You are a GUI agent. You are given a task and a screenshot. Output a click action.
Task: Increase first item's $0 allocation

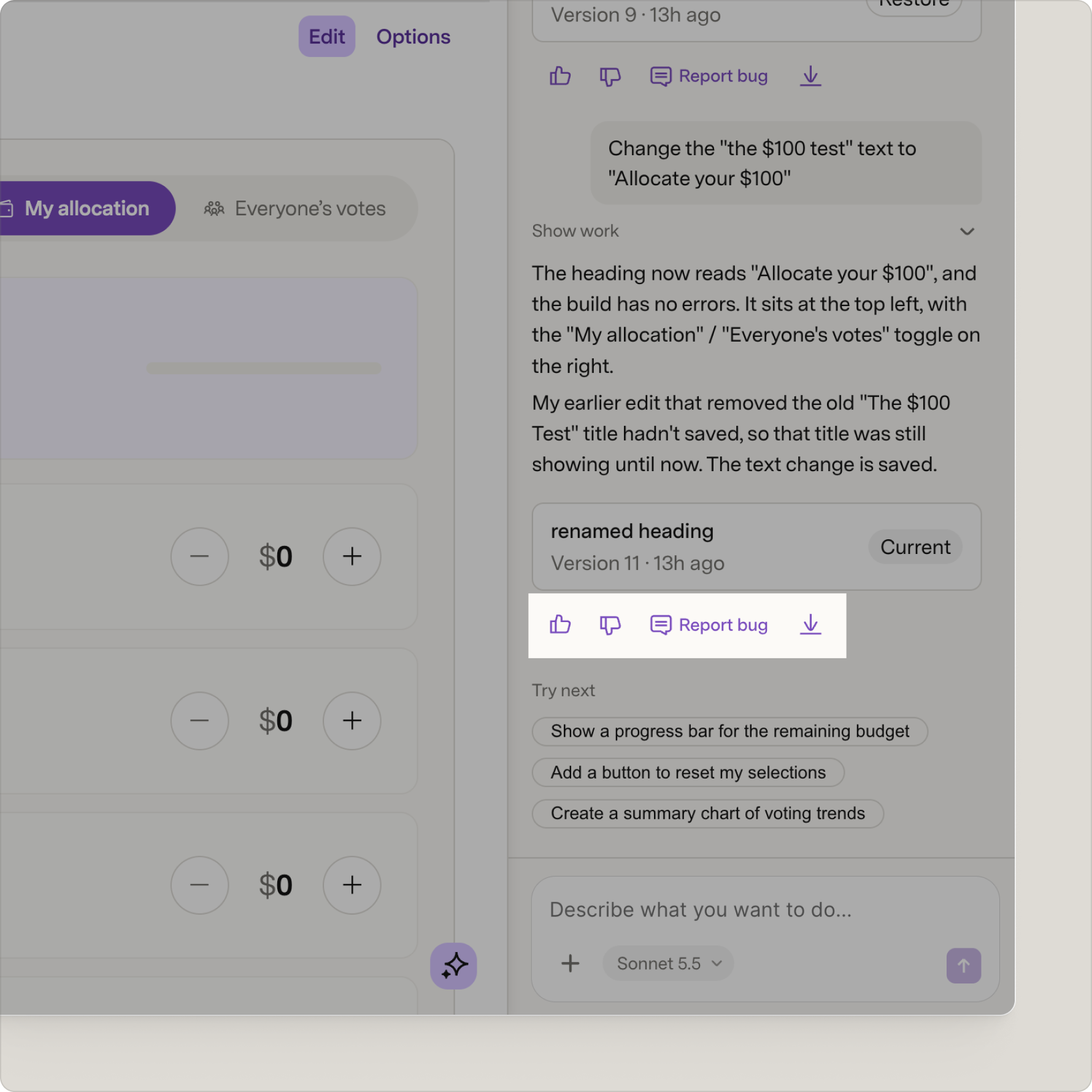point(352,556)
